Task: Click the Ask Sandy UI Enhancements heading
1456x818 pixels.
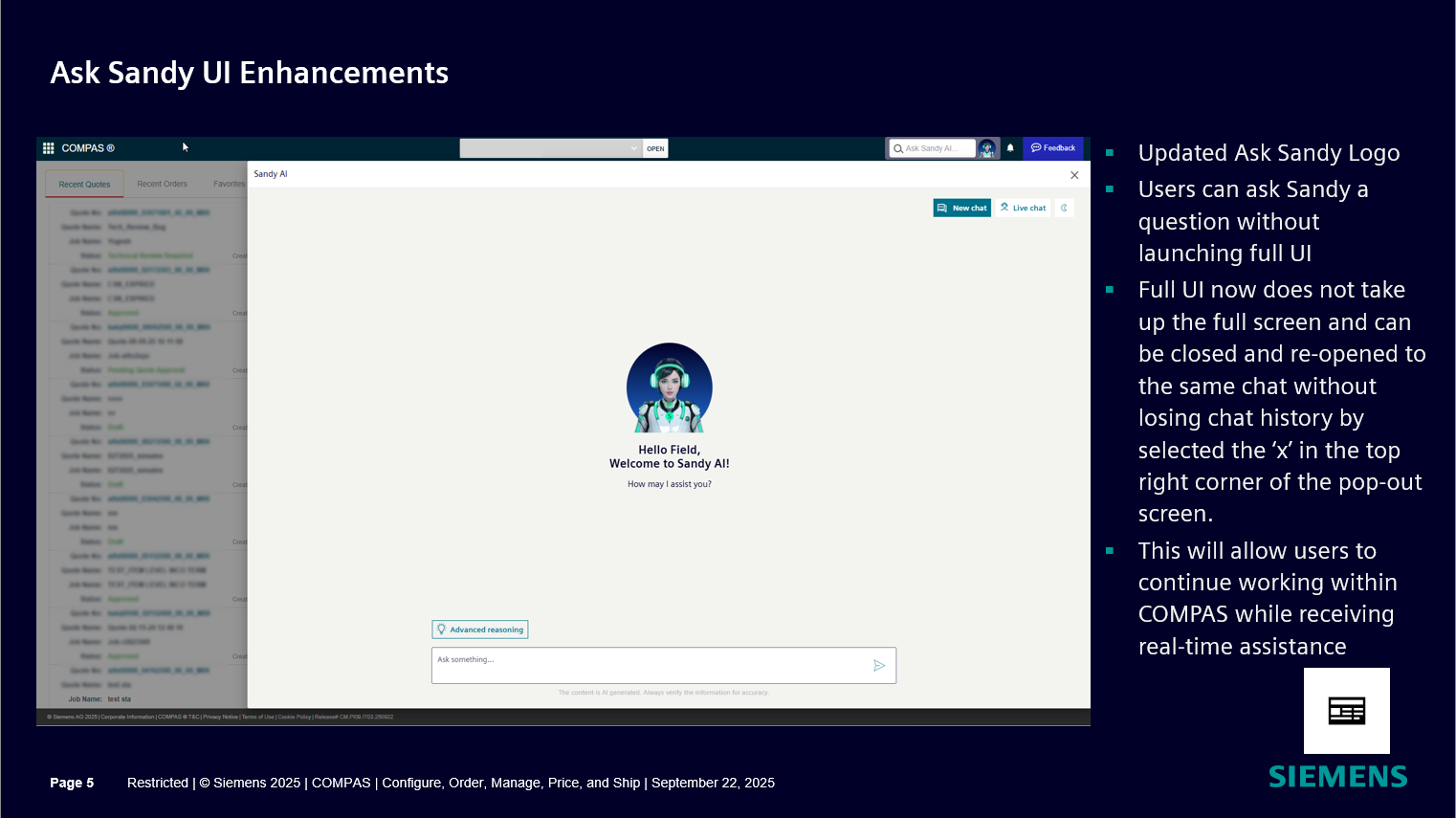Action: click(250, 73)
